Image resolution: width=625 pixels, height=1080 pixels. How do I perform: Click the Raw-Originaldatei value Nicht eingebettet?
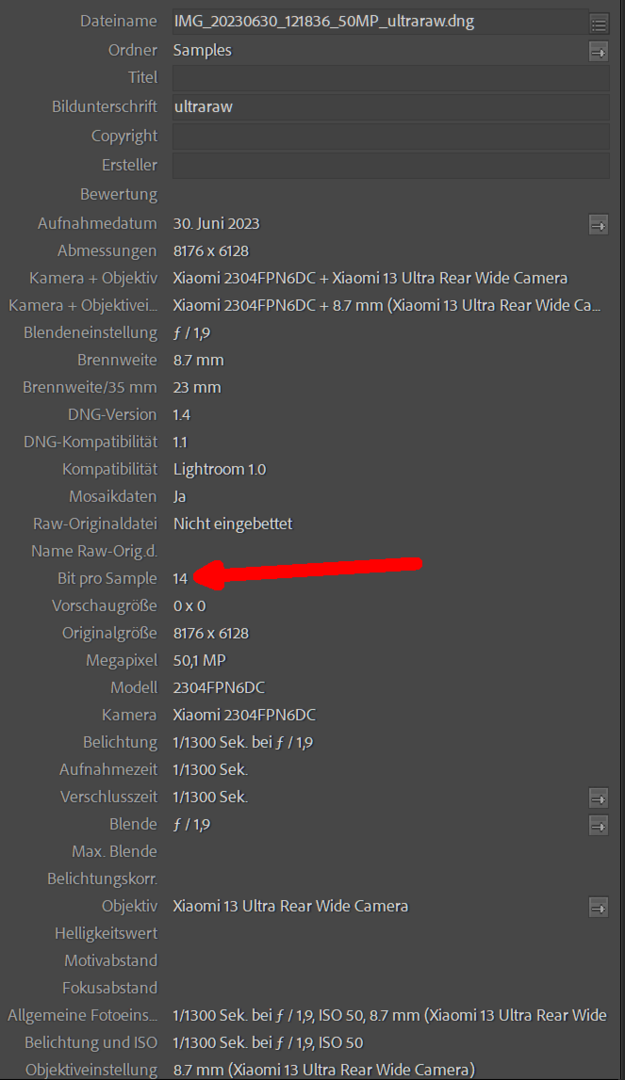[x=232, y=523]
